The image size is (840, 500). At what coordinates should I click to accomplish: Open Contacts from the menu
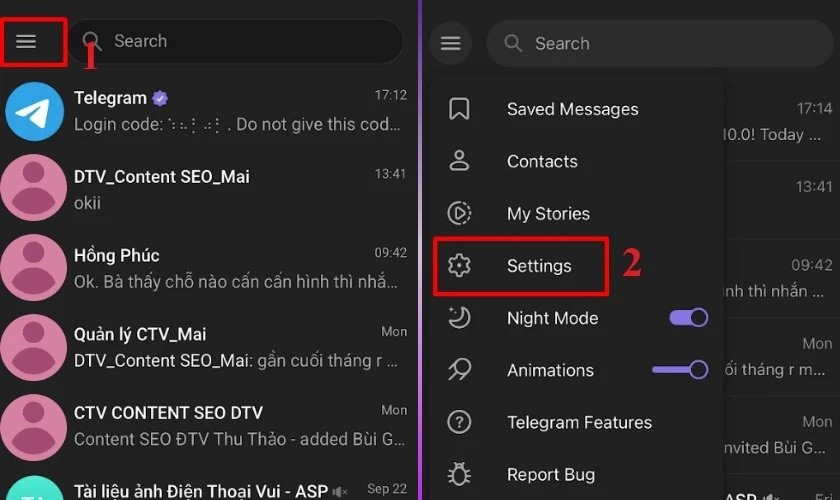pos(576,161)
